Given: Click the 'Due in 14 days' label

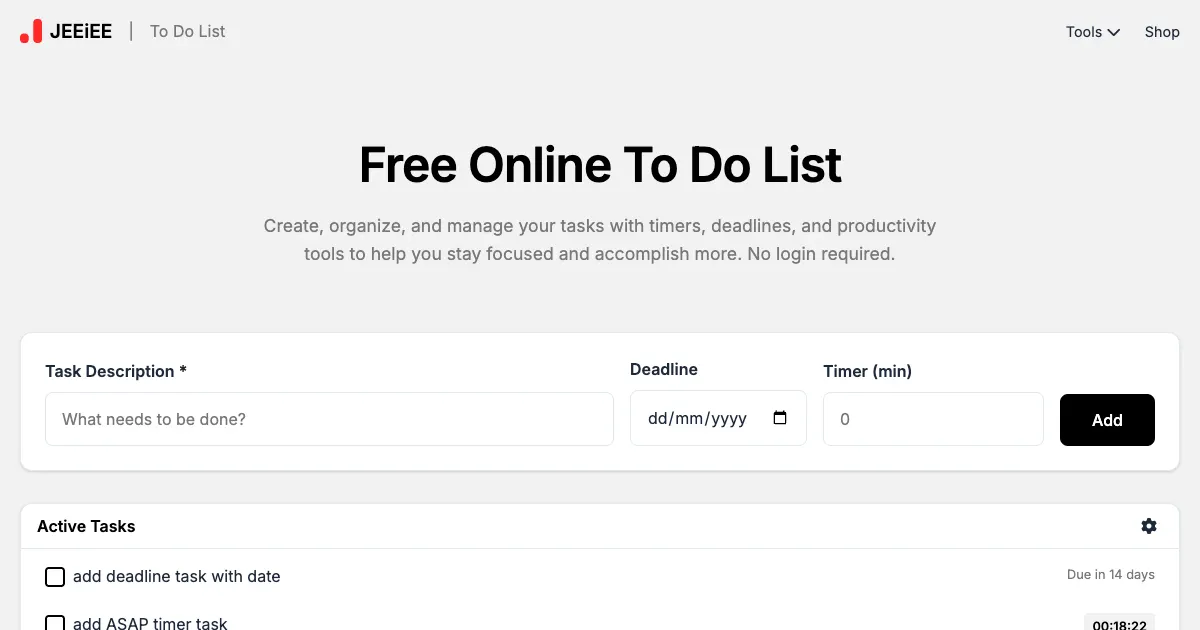Looking at the screenshot, I should point(1110,574).
